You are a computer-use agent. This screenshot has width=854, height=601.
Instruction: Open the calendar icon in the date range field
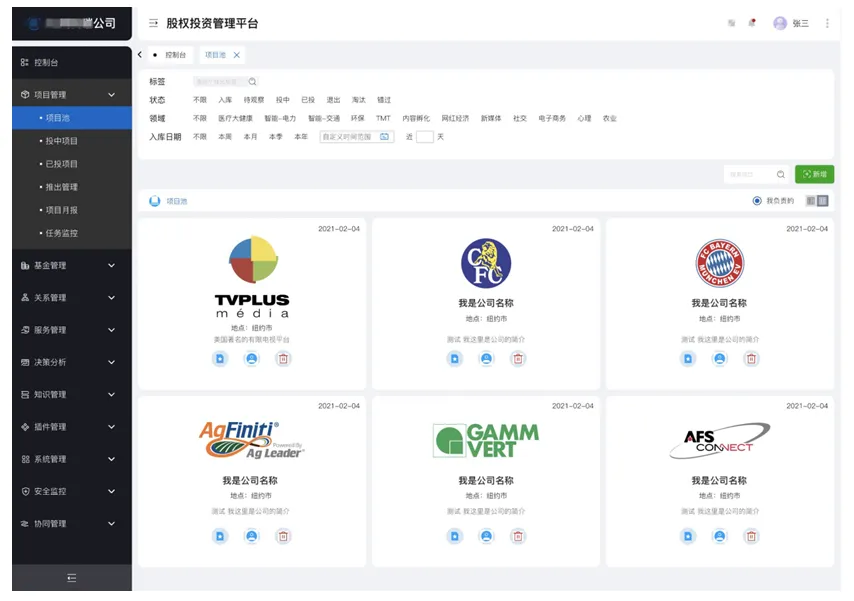385,137
